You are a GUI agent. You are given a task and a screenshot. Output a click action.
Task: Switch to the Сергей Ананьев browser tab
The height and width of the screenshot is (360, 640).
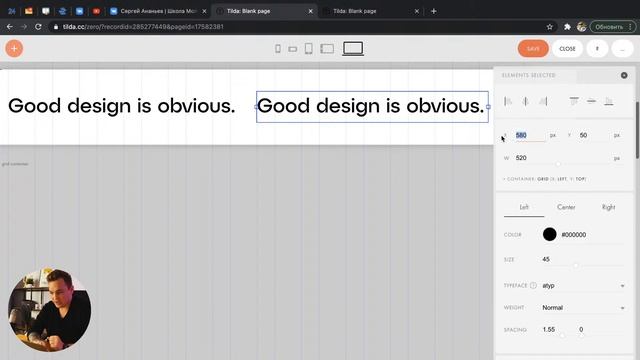tap(158, 11)
